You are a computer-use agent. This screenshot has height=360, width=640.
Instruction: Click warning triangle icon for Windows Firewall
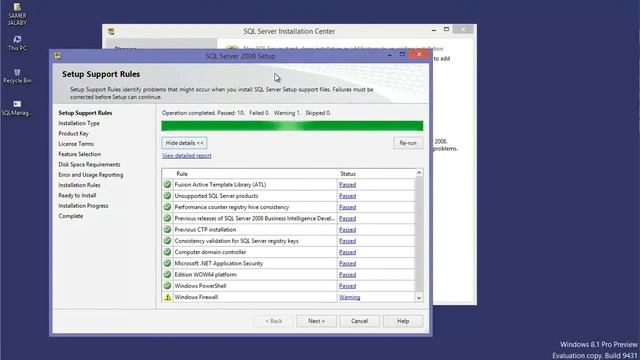click(x=167, y=297)
